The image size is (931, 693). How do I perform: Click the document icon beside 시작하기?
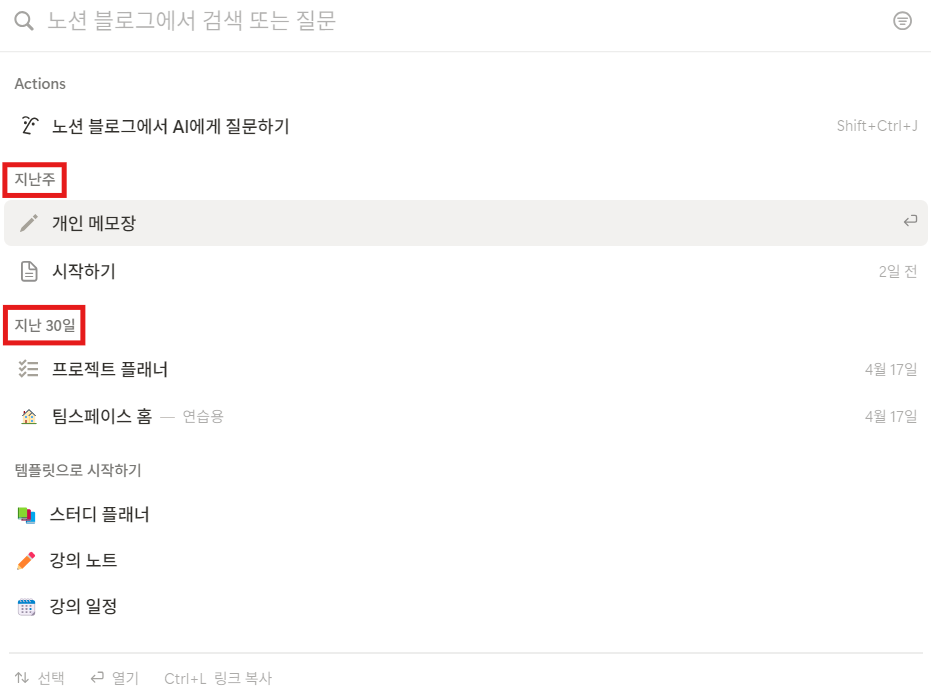click(x=28, y=270)
